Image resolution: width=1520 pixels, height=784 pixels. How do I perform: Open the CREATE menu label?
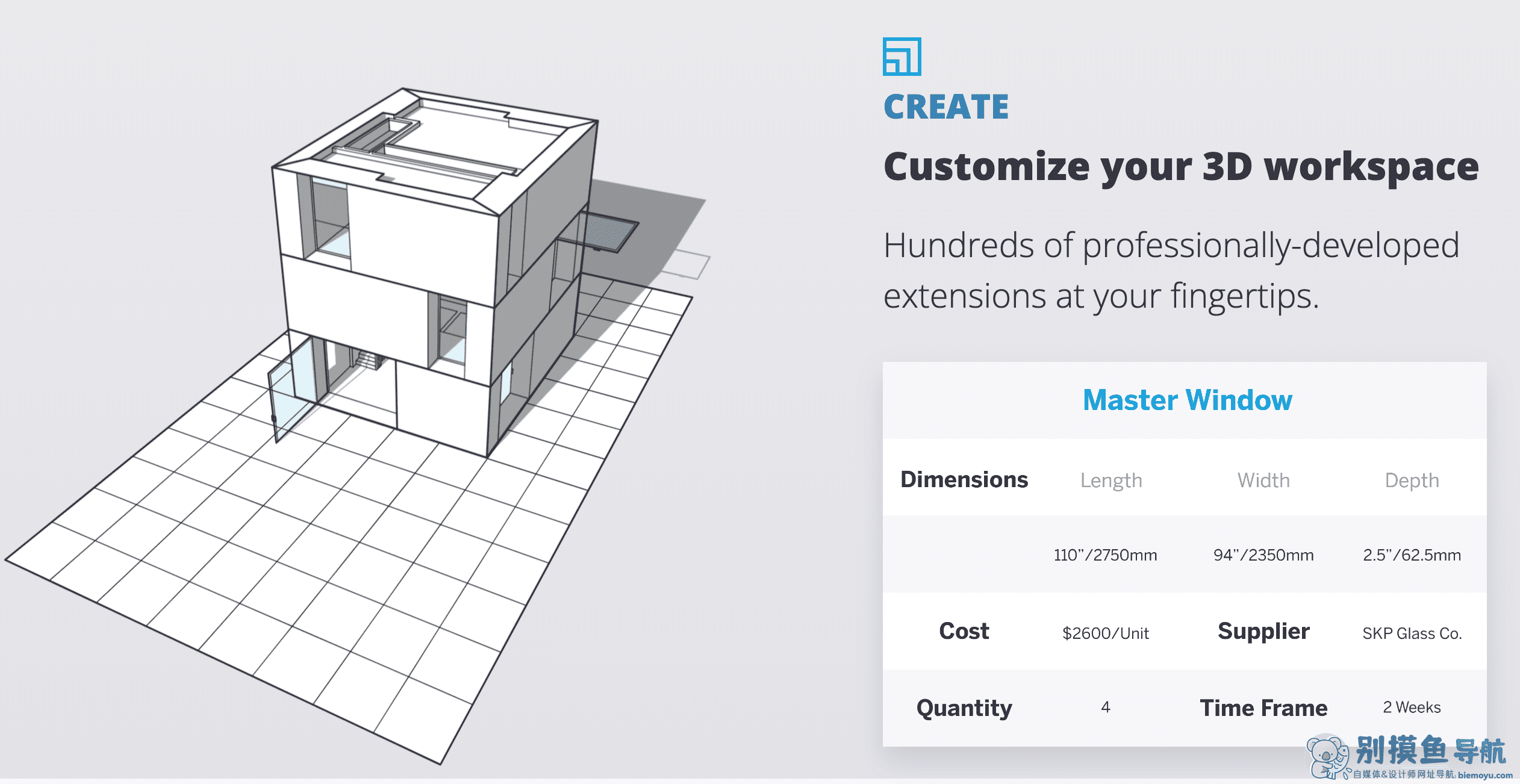(944, 106)
